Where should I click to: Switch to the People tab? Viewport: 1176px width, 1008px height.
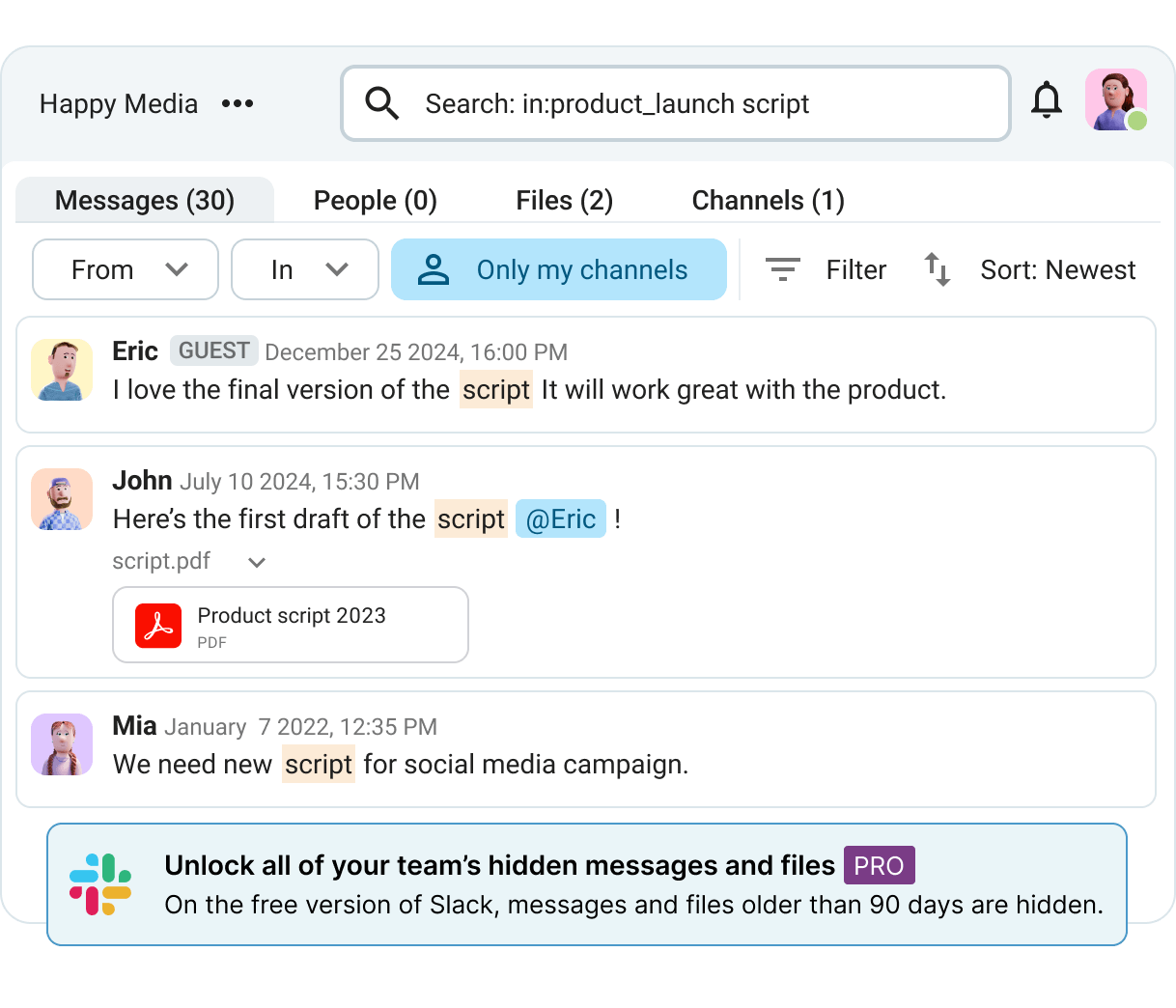tap(375, 200)
